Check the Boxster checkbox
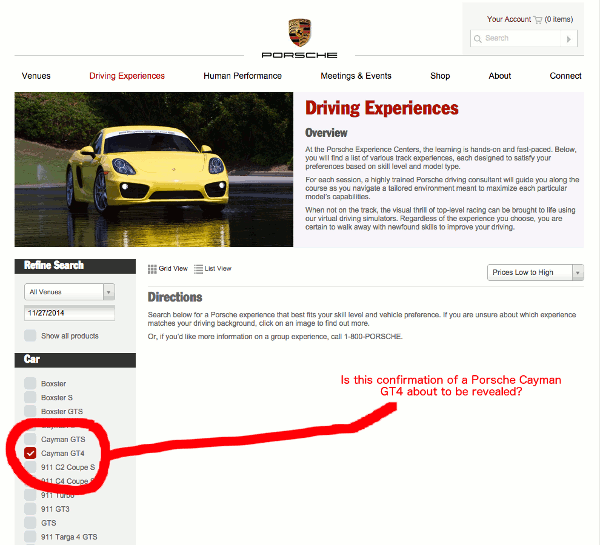This screenshot has width=600, height=545. (x=30, y=383)
